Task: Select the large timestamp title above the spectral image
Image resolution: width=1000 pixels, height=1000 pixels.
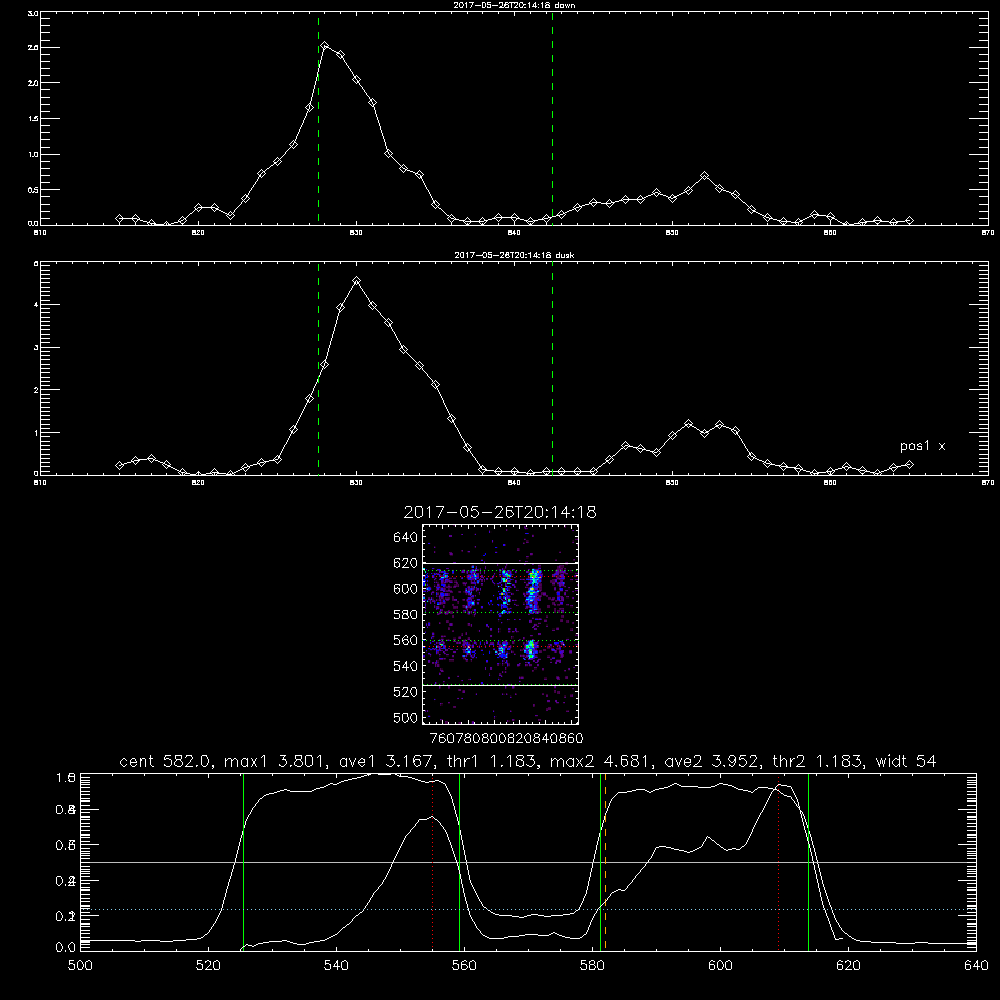Action: 500,512
